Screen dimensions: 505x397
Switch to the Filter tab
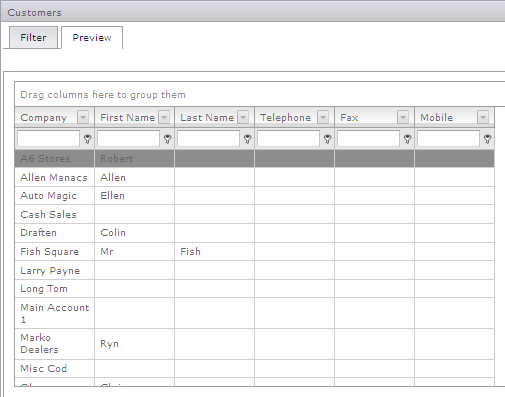(x=33, y=37)
